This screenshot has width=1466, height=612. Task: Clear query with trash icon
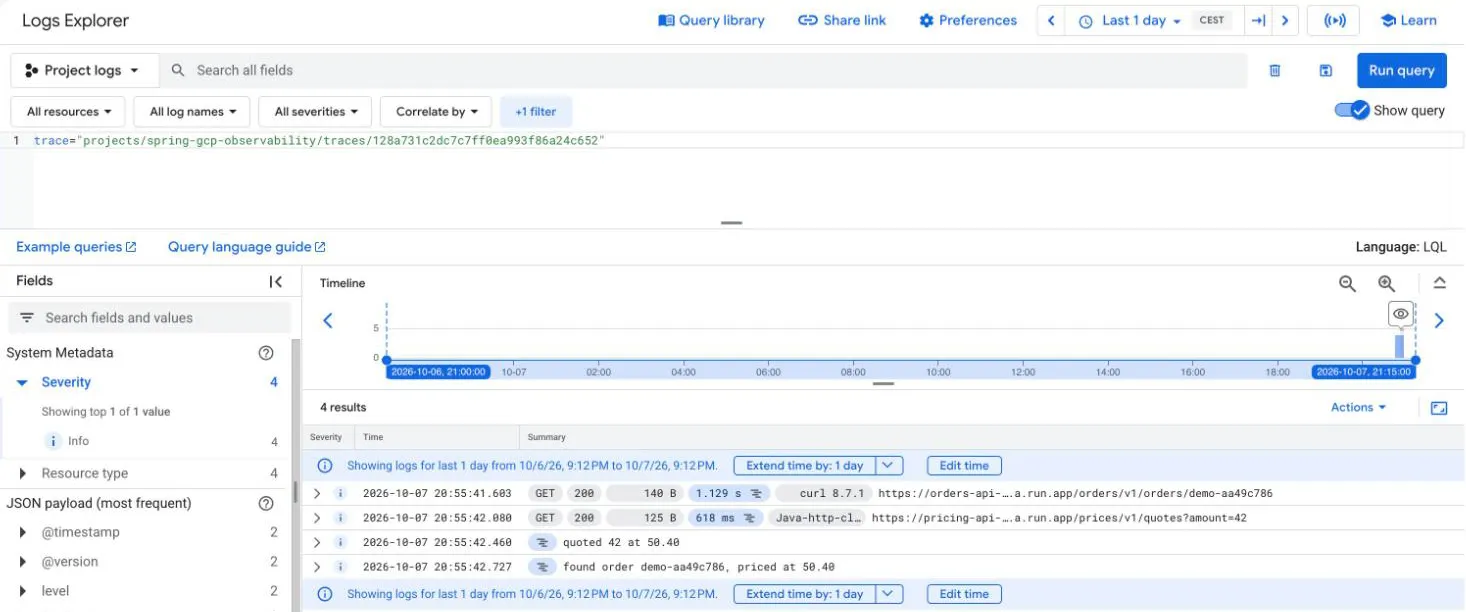coord(1275,71)
